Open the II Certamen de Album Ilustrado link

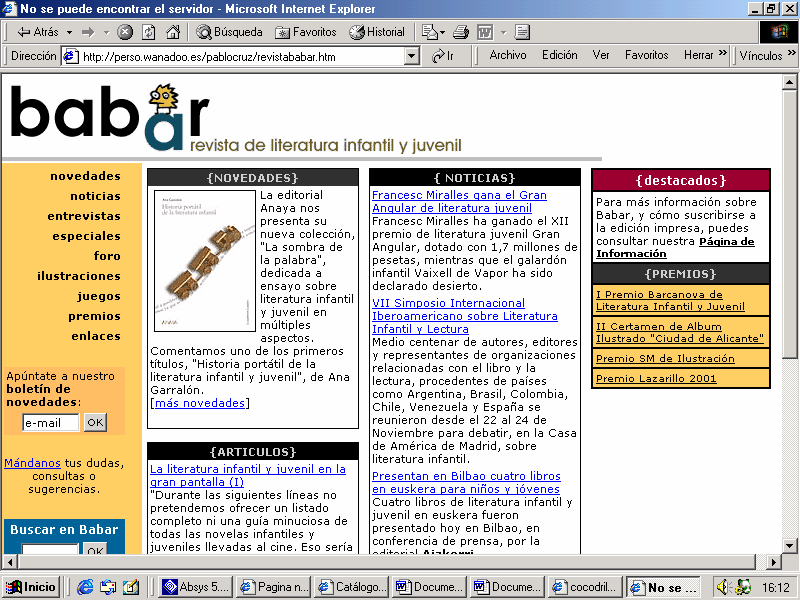click(680, 332)
